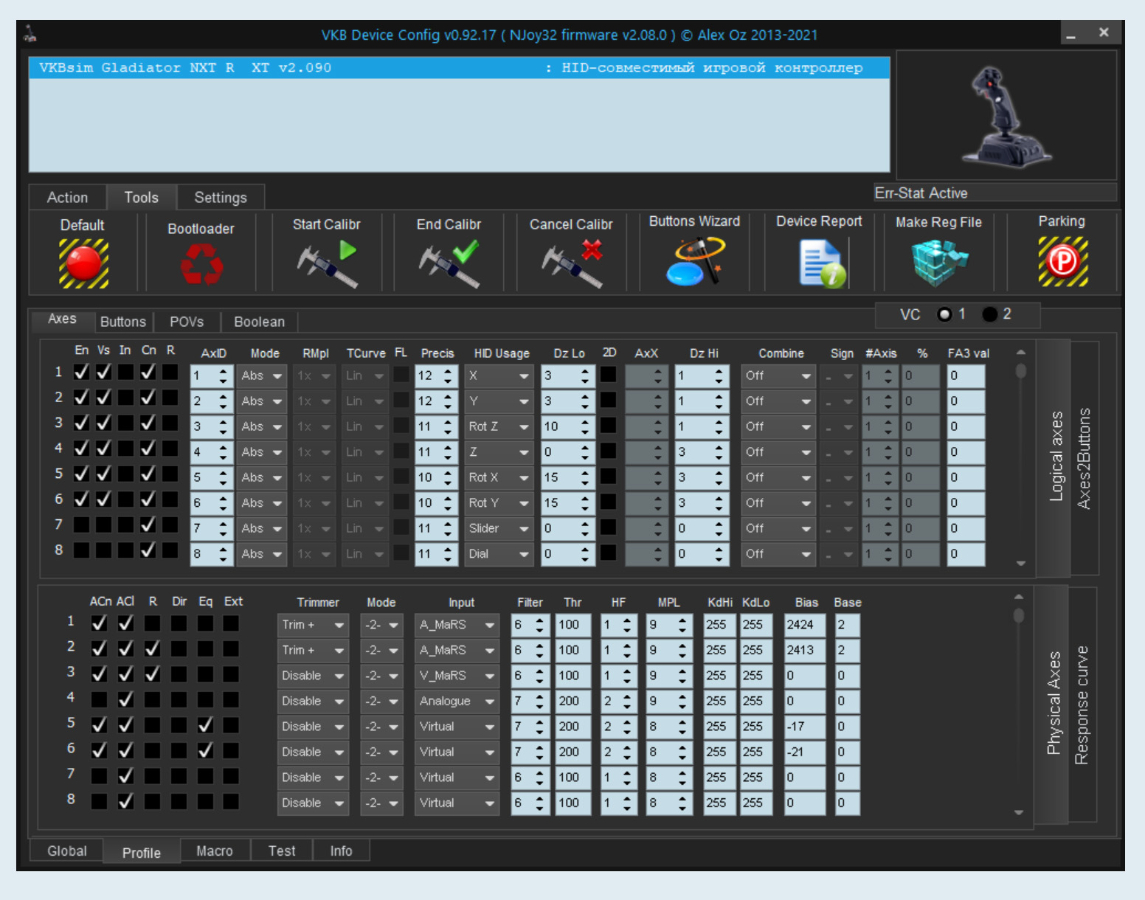Uncheck R box for physical axis 3
1145x900 pixels.
tap(152, 674)
